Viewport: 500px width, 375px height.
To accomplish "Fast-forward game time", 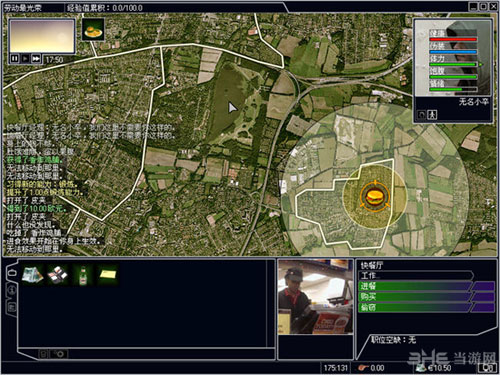I will tap(36, 59).
